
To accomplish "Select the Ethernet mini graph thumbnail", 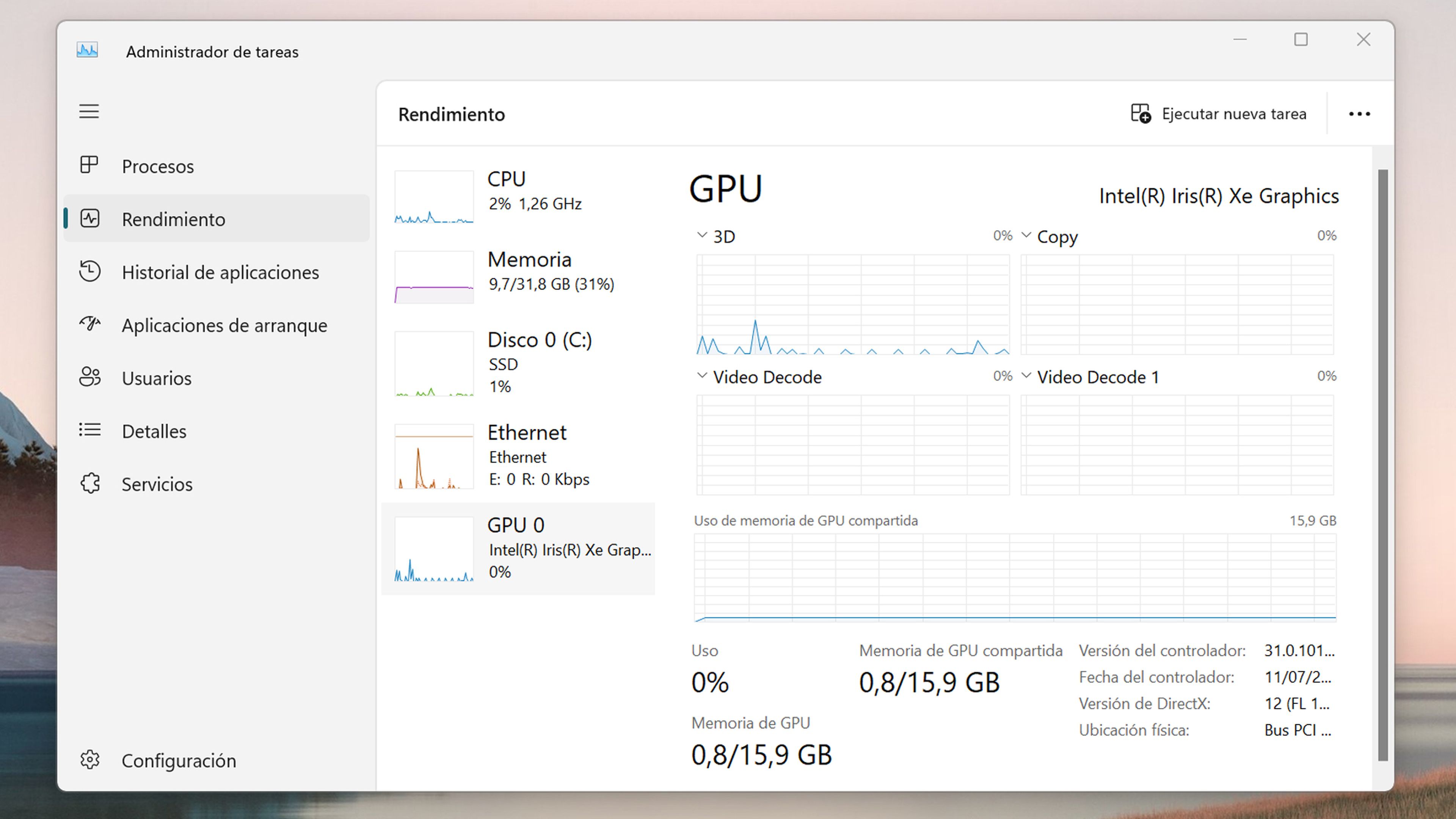I will click(x=433, y=457).
